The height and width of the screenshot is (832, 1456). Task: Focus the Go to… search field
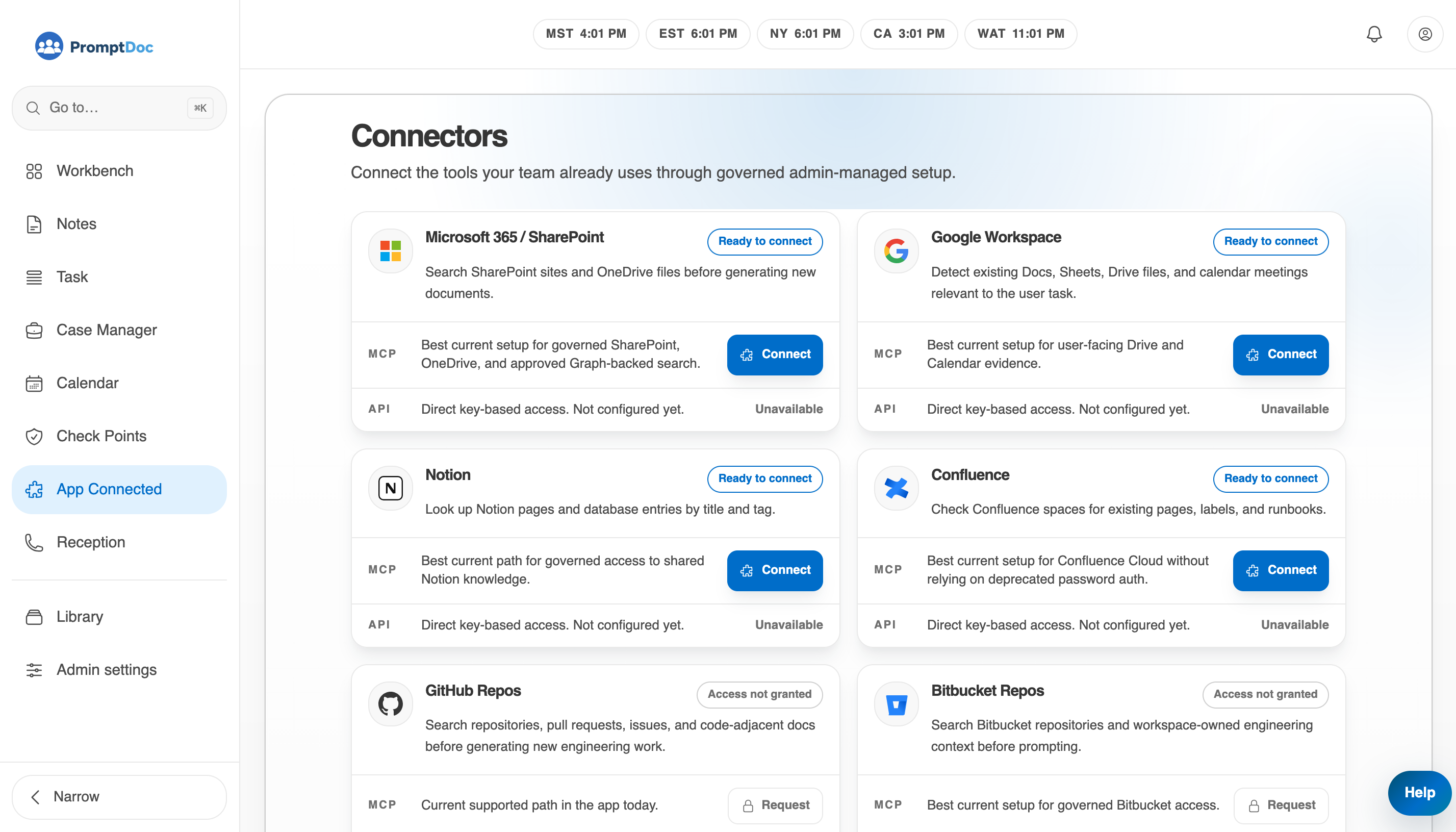(119, 108)
